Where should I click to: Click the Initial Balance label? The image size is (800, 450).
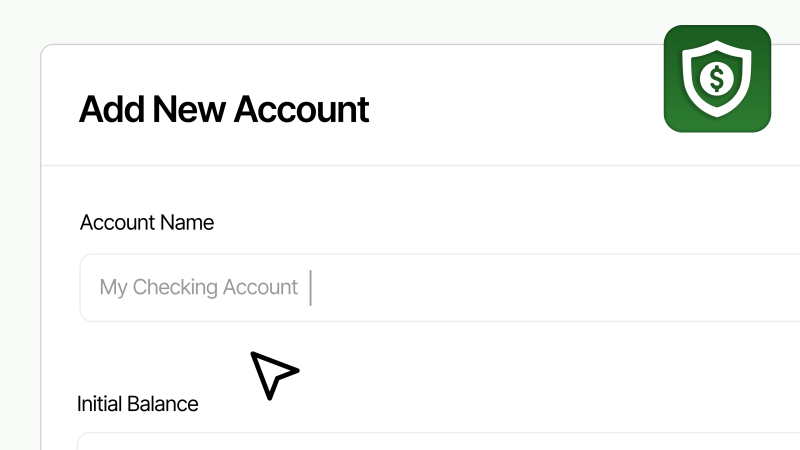(138, 404)
